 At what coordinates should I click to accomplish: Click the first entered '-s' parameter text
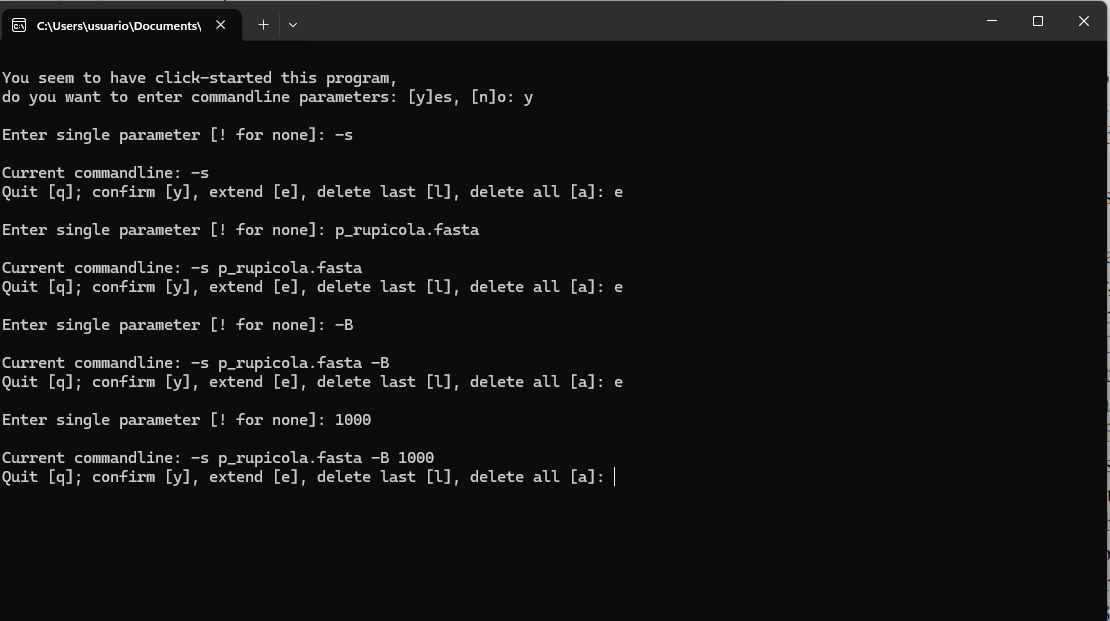[x=343, y=135]
